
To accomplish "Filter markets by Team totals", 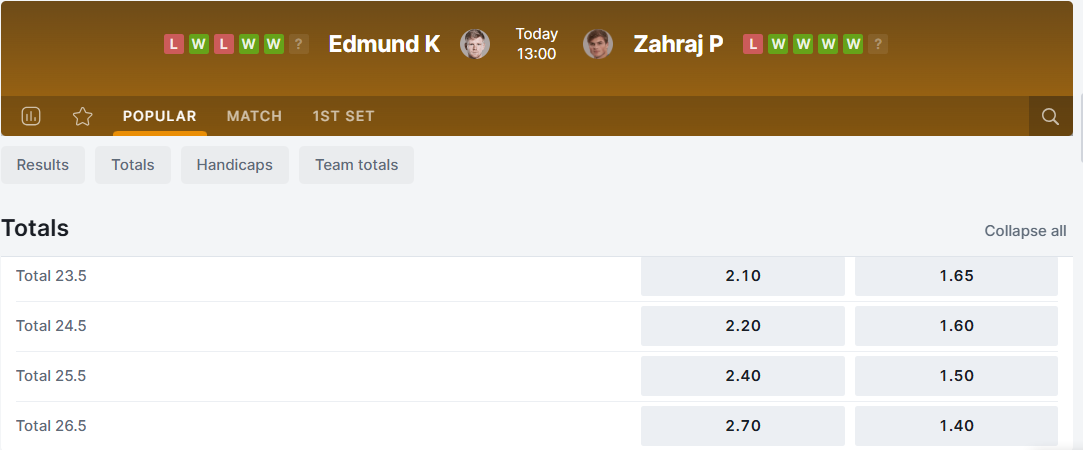I will (x=356, y=165).
